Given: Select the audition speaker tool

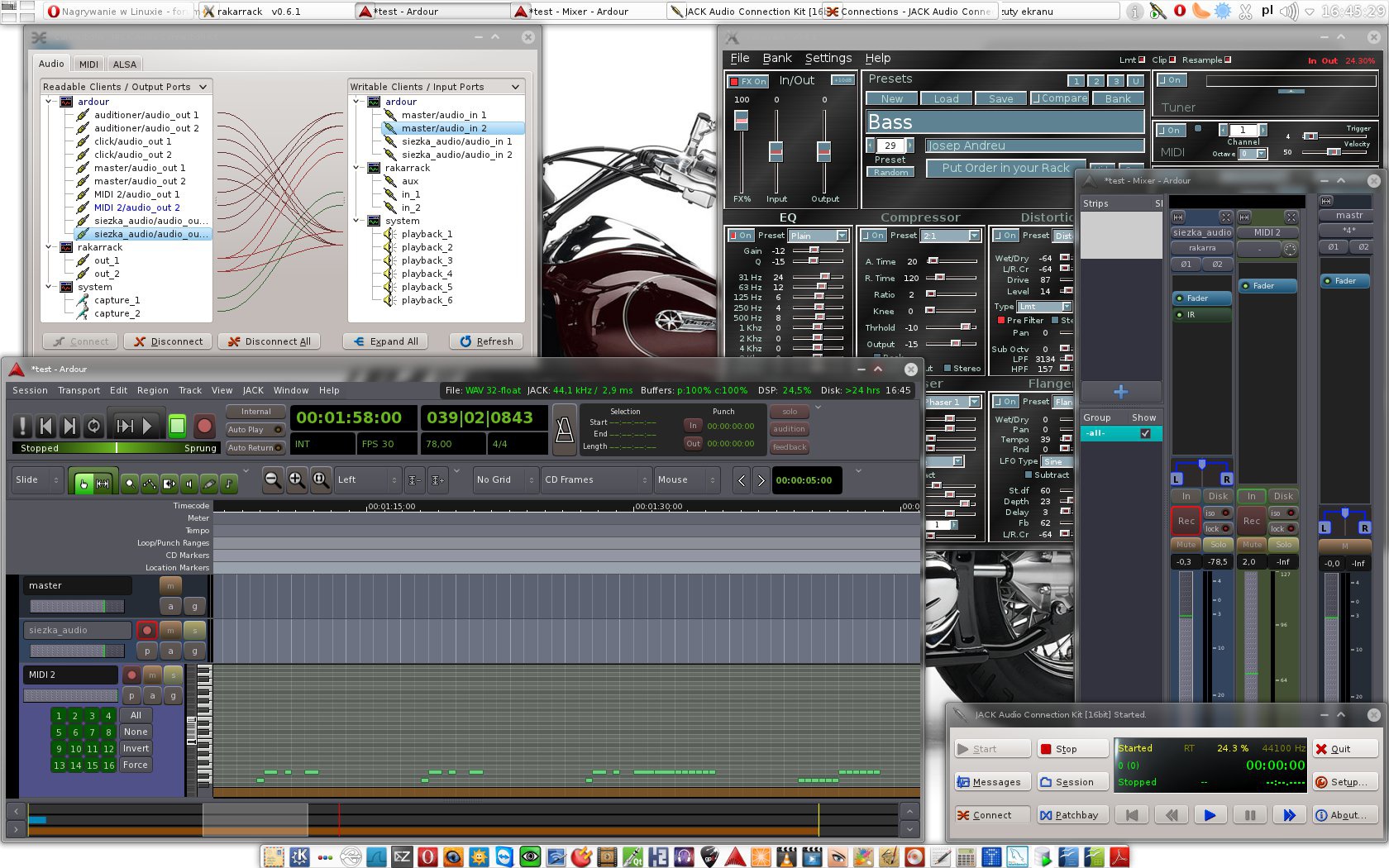Looking at the screenshot, I should tap(189, 484).
